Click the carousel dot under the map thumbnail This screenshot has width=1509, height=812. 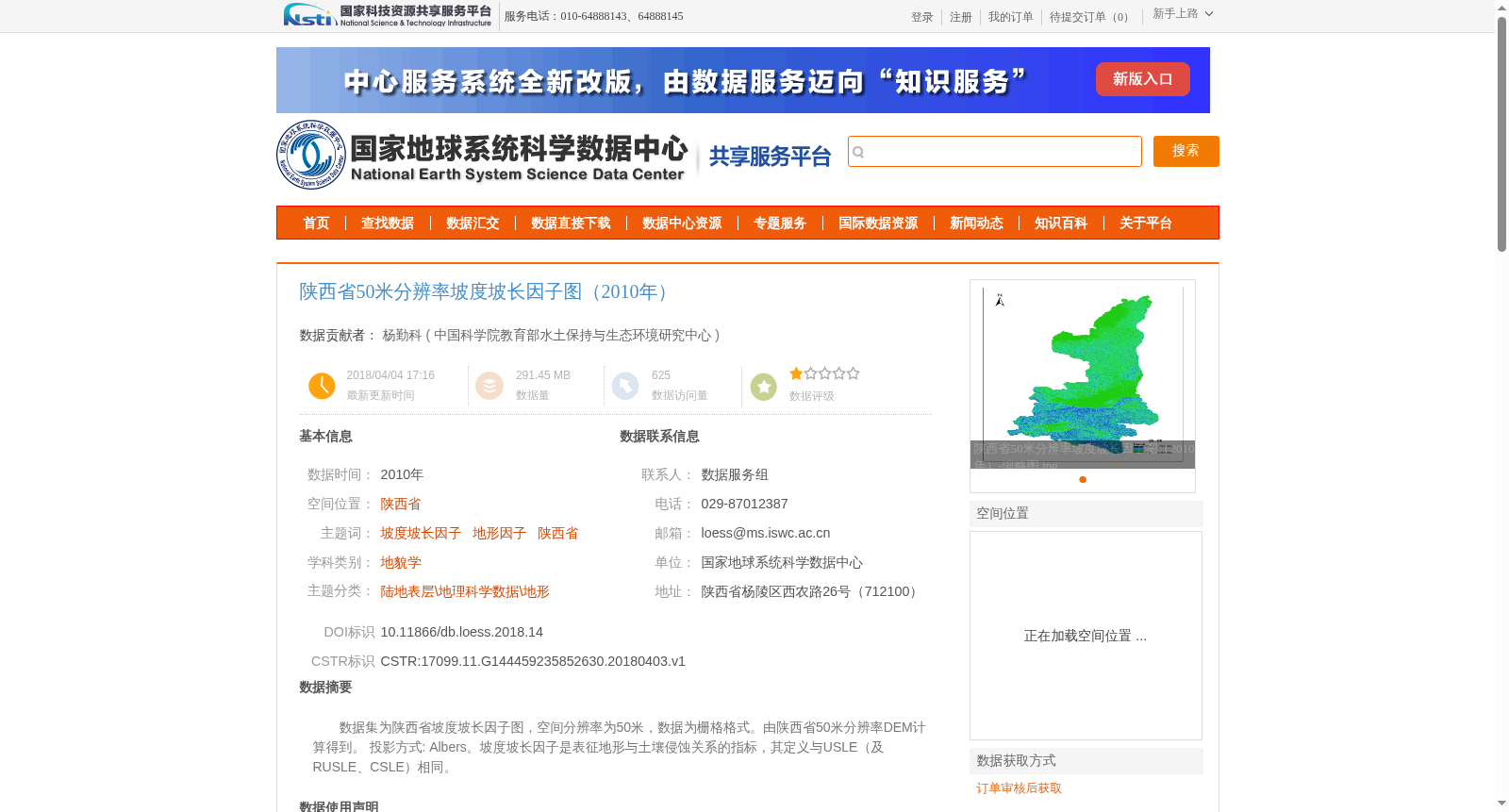point(1083,479)
